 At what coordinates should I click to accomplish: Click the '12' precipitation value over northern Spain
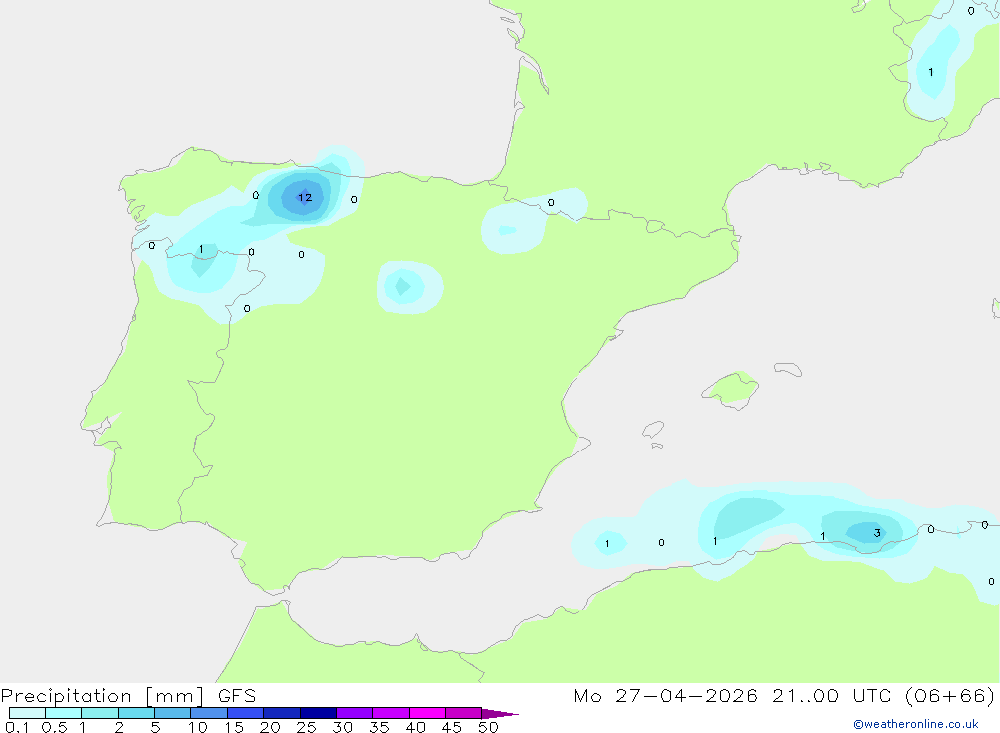[x=305, y=197]
